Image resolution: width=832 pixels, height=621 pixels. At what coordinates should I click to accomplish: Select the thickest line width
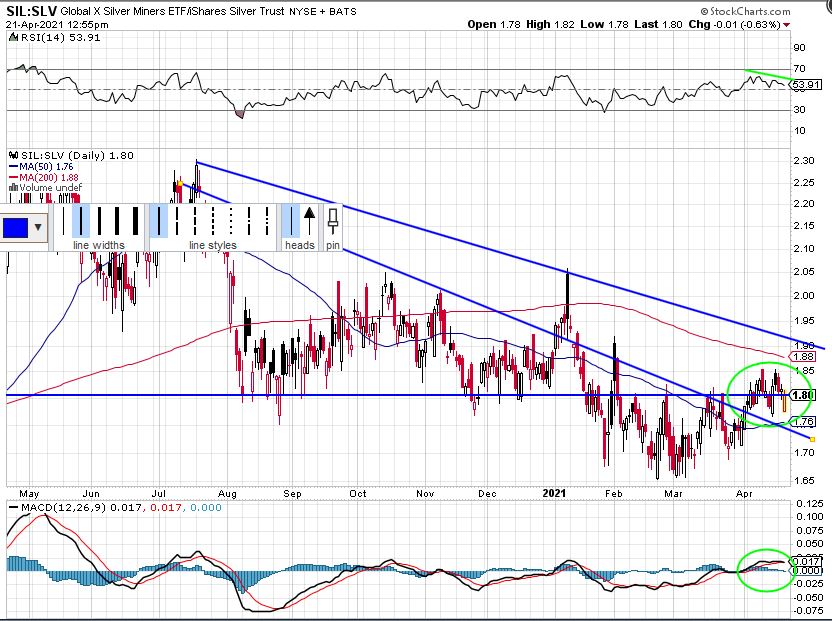tap(135, 221)
